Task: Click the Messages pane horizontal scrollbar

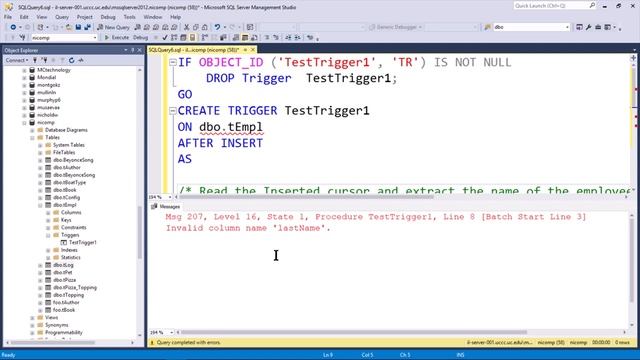Action: tap(354, 333)
